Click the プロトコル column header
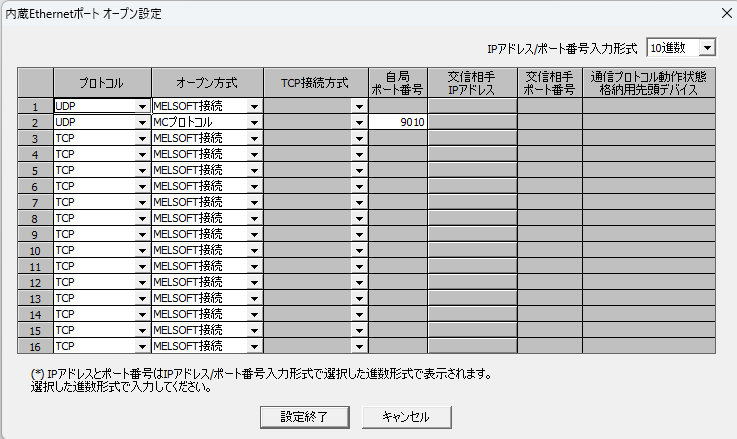This screenshot has height=439, width=737. click(102, 83)
